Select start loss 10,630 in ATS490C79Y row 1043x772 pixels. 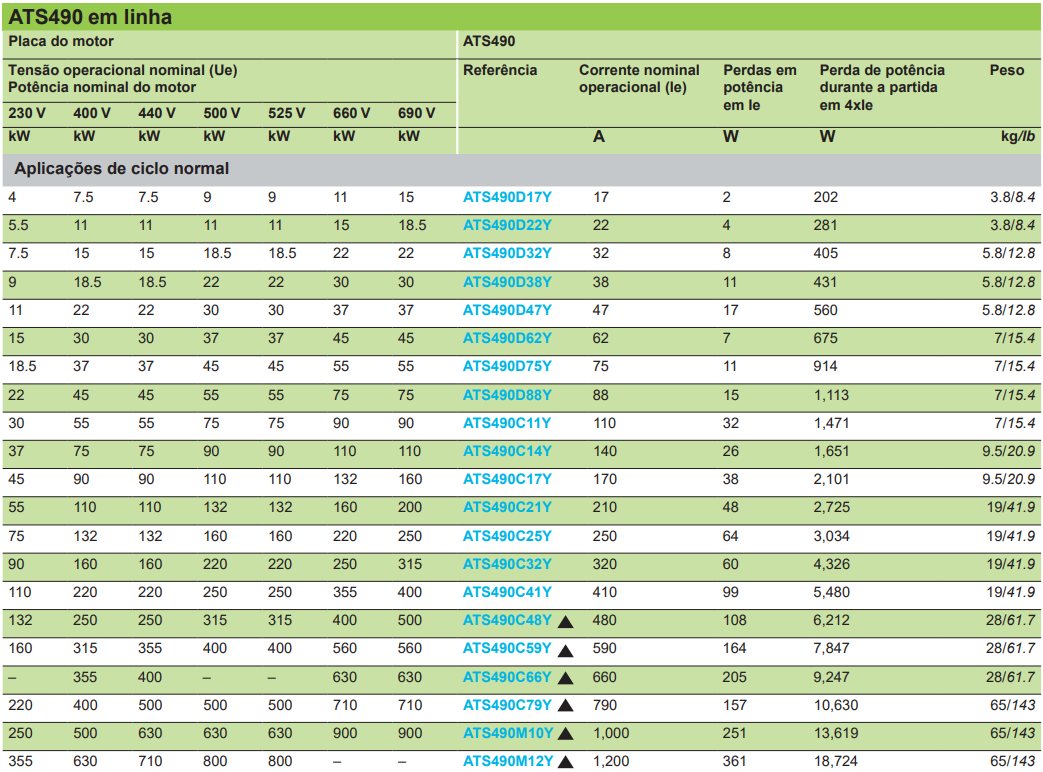point(836,705)
